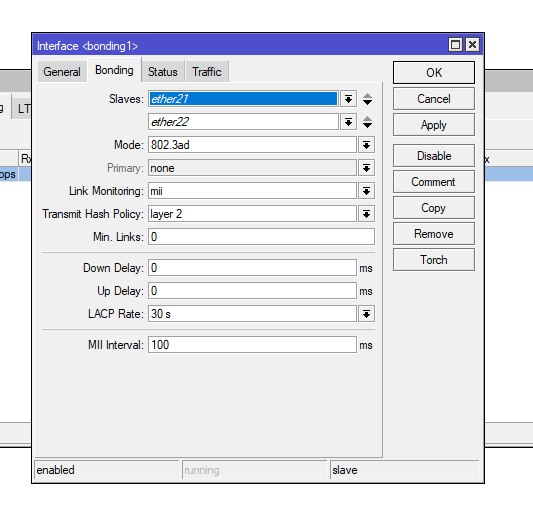Switch to the Bonding tab
Image resolution: width=533 pixels, height=509 pixels.
click(114, 70)
